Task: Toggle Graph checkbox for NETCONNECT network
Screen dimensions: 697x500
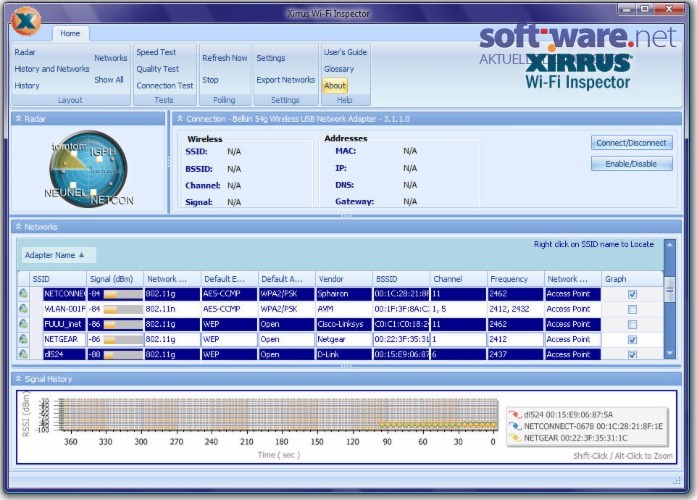Action: tap(632, 294)
